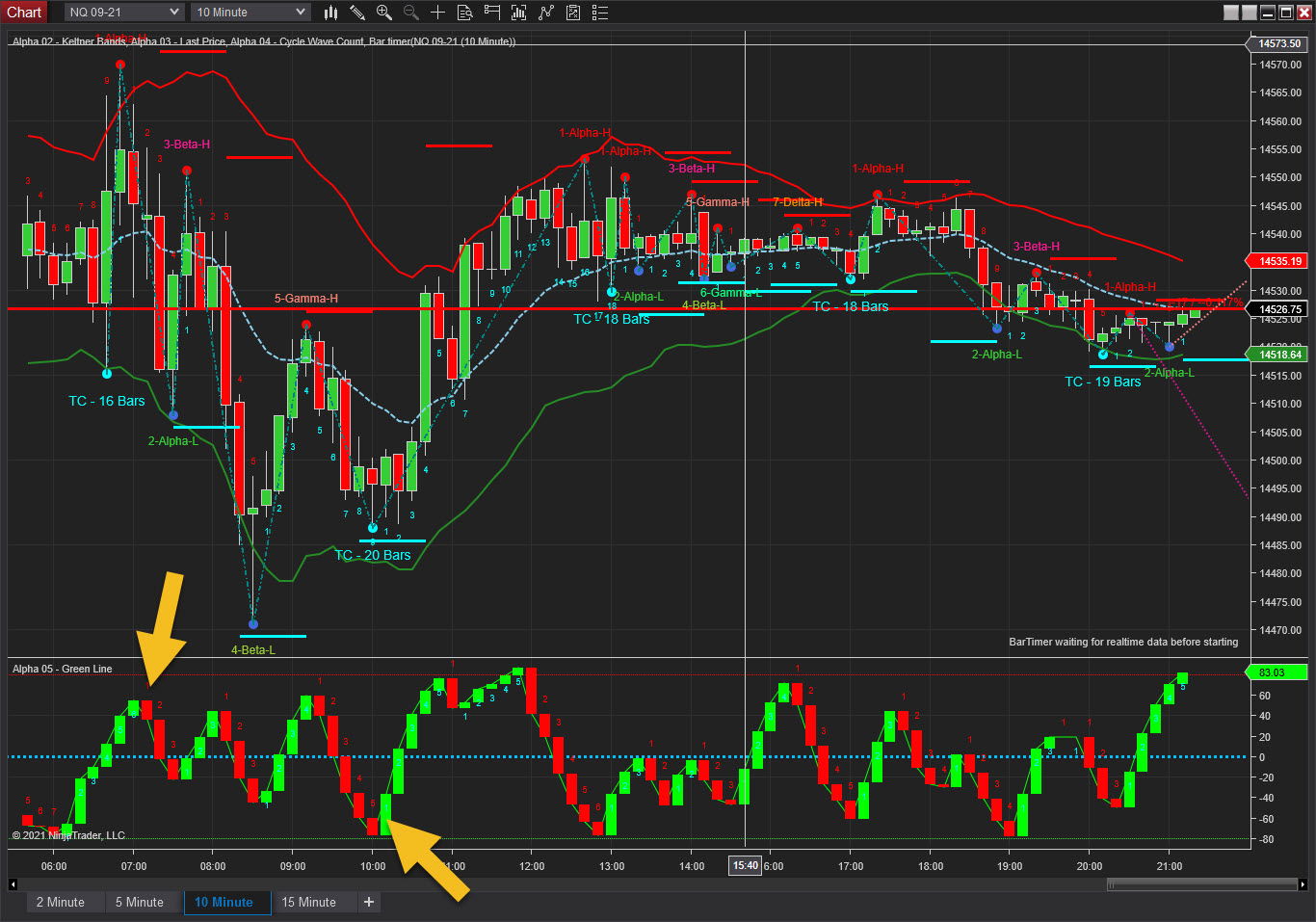Click the red Chart menu button

click(x=24, y=13)
